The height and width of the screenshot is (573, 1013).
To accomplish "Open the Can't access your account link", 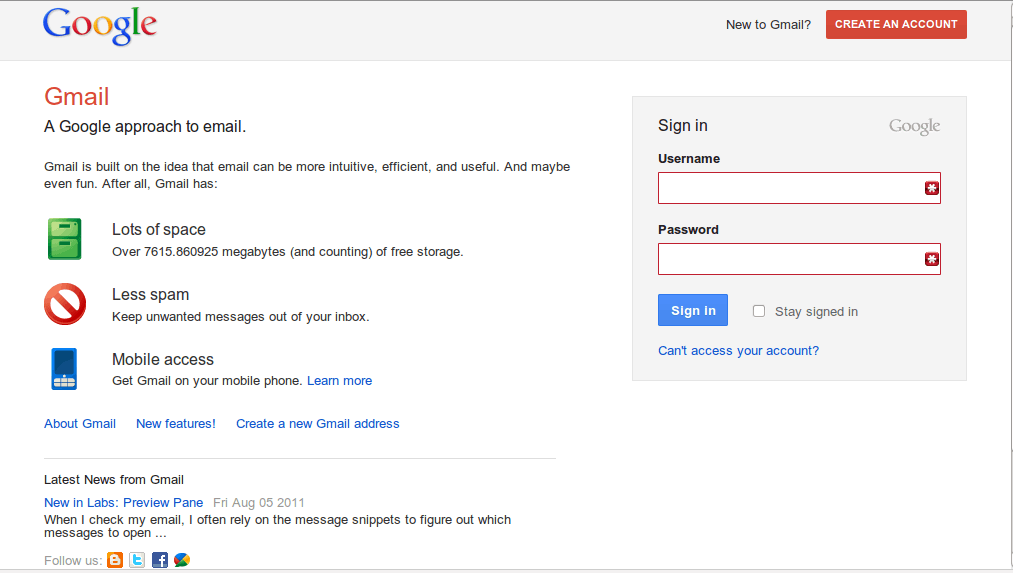I will pos(738,350).
